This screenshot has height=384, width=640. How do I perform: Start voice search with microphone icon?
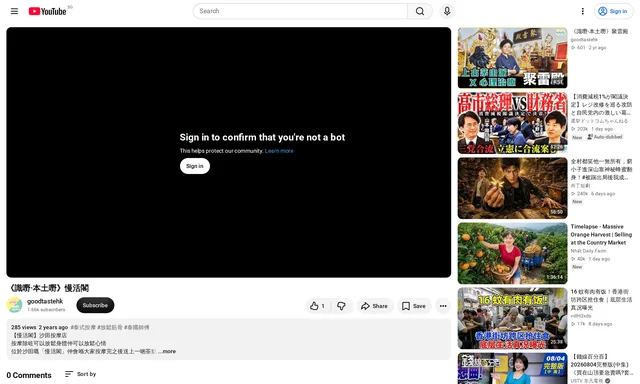point(447,11)
